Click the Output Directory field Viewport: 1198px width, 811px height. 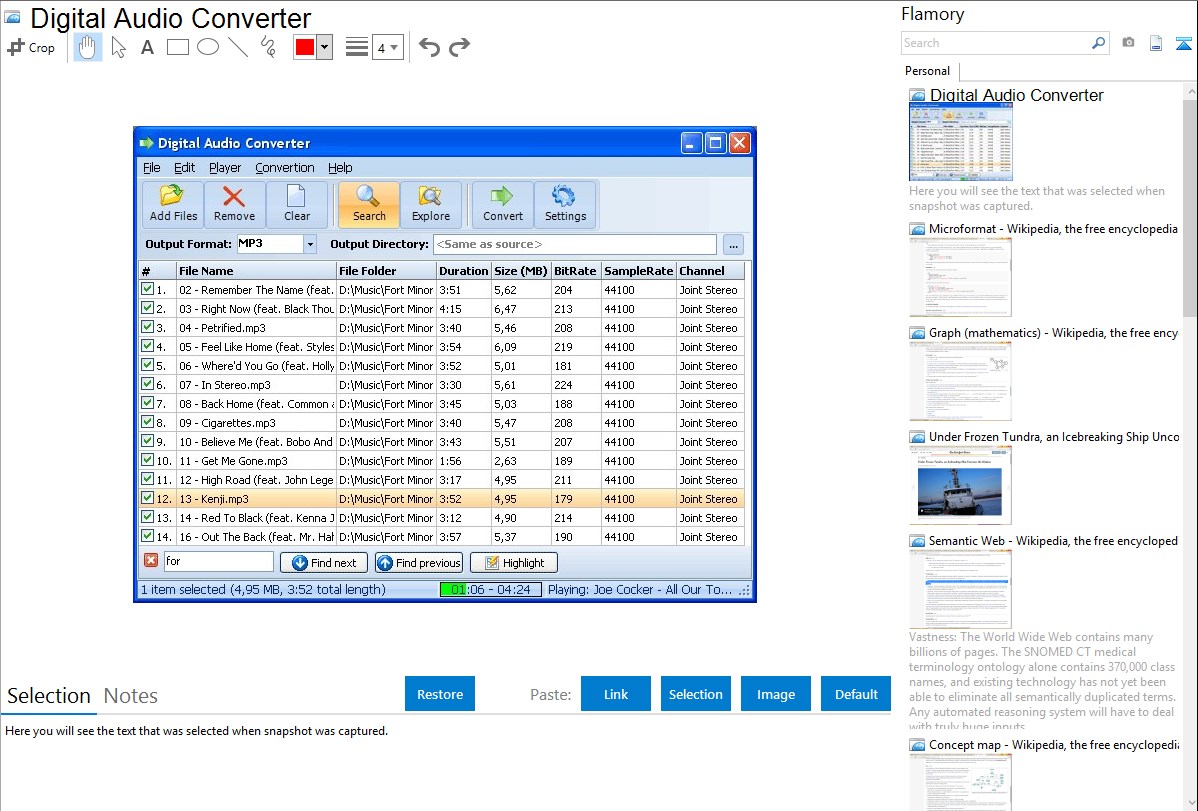click(x=575, y=245)
